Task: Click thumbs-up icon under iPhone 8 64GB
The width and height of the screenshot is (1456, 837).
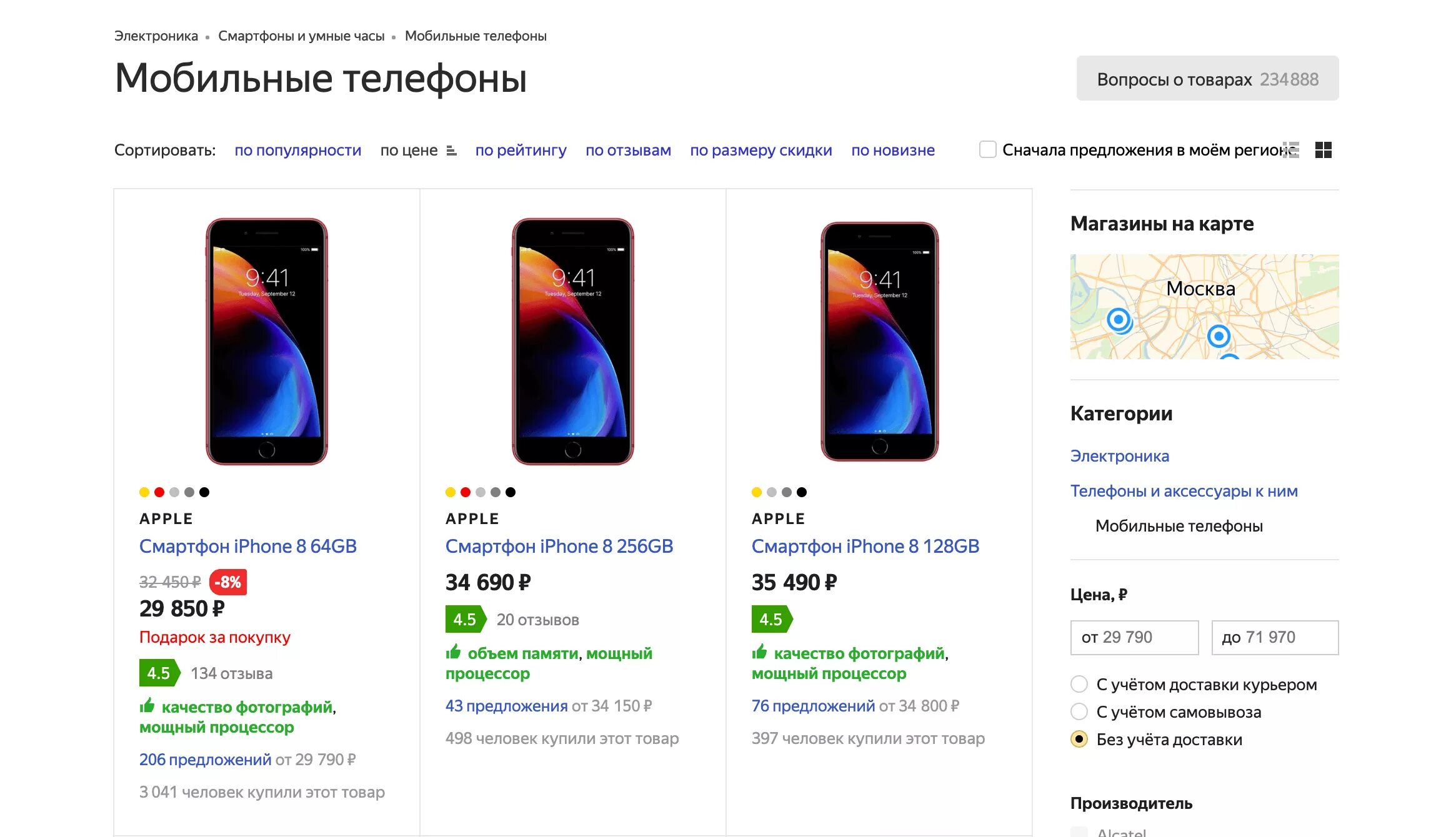Action: [x=147, y=706]
